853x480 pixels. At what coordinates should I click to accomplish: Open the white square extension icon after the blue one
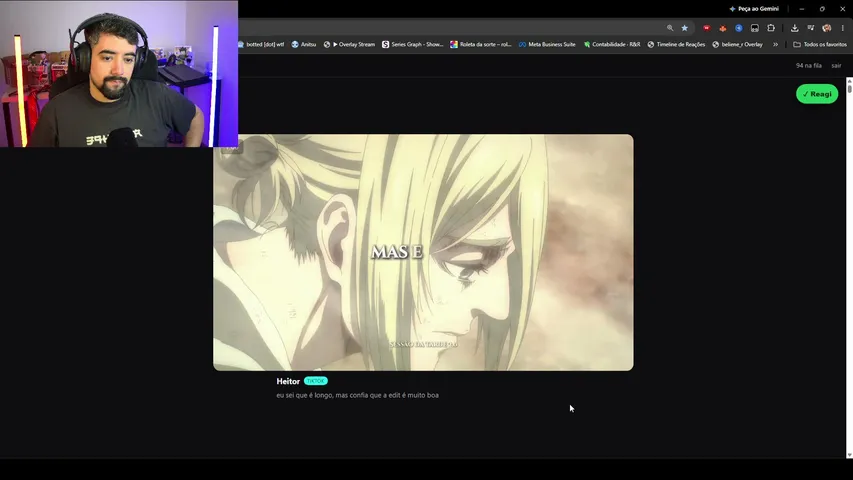755,28
